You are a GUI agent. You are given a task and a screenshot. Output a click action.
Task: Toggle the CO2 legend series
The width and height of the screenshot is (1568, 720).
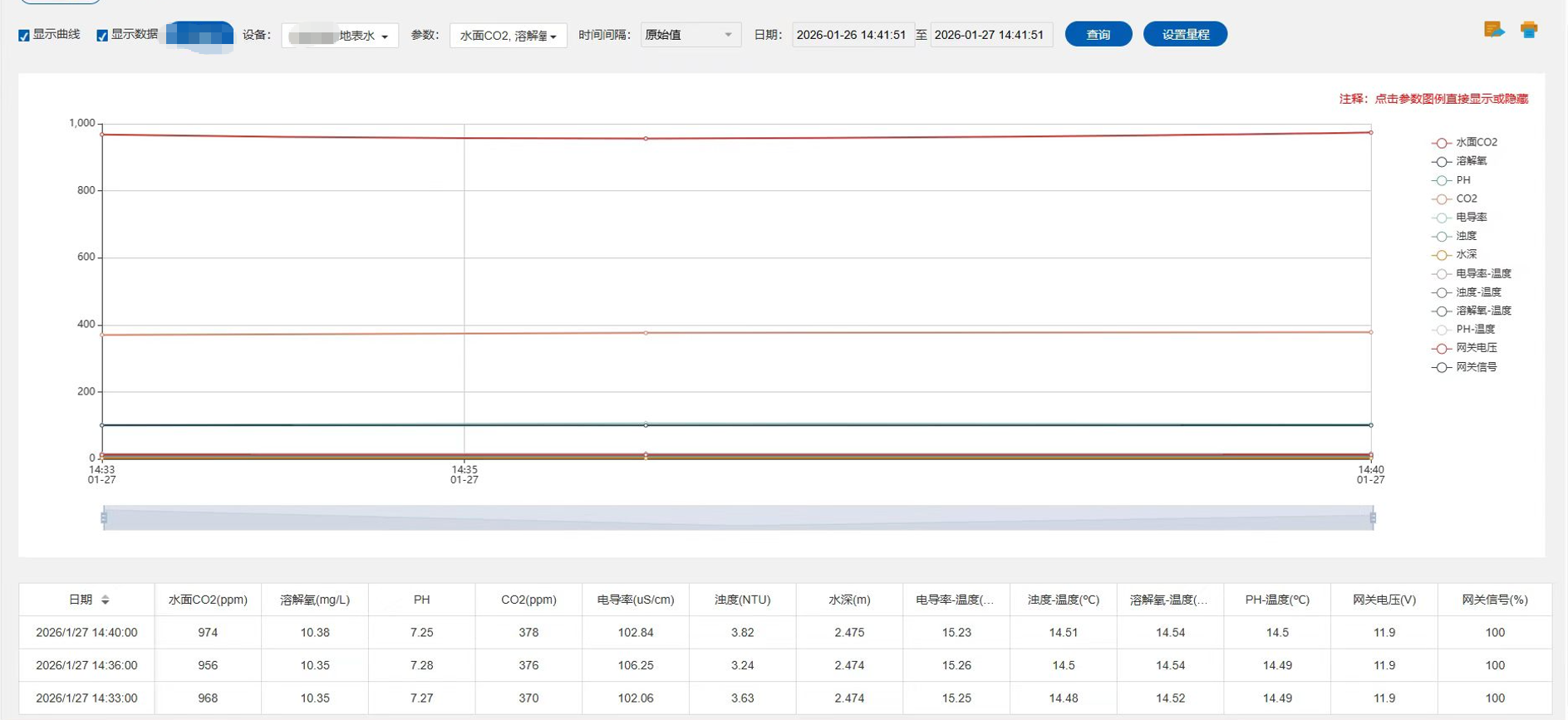tap(1455, 198)
